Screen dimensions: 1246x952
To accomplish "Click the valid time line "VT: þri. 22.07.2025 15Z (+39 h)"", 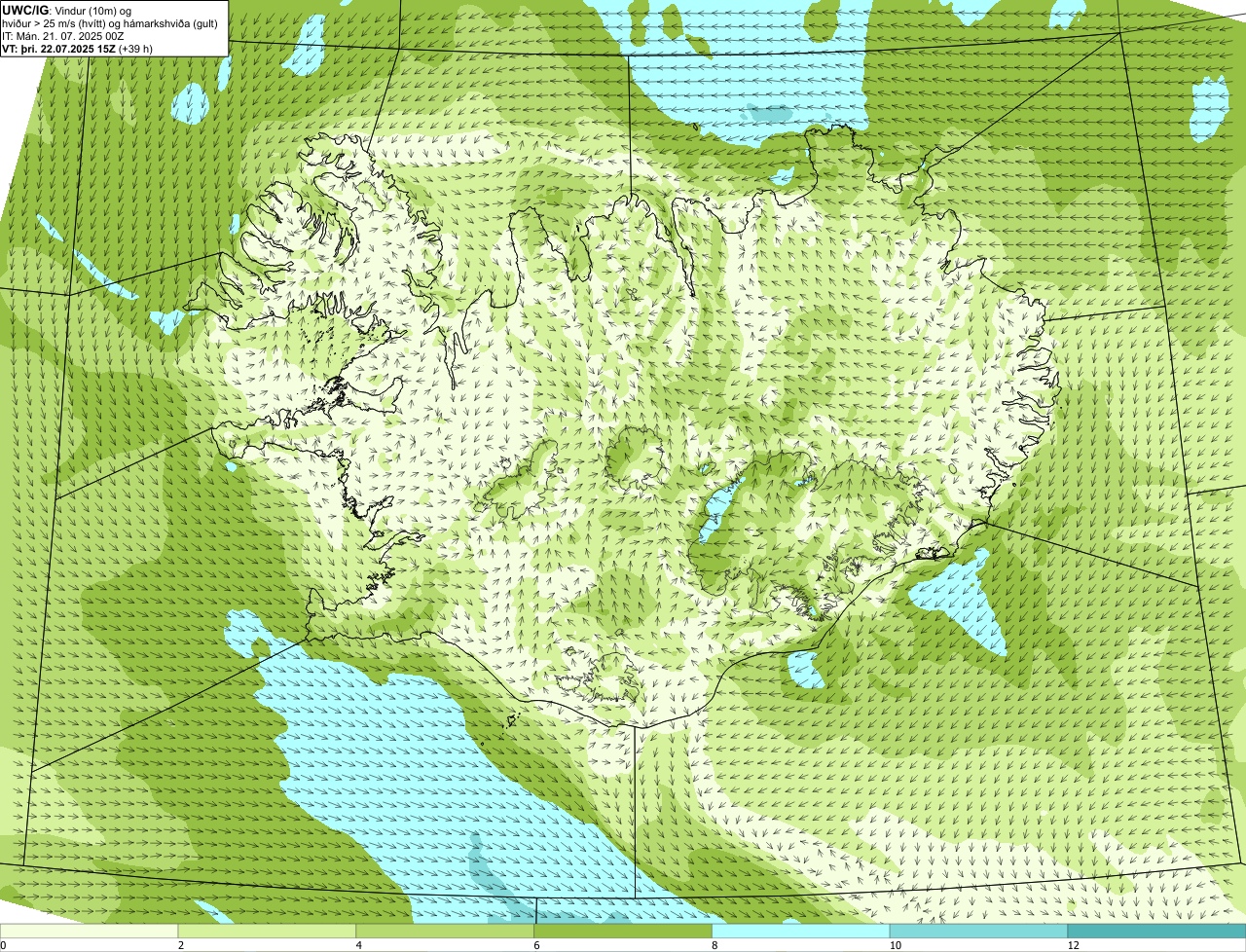I will [78, 49].
